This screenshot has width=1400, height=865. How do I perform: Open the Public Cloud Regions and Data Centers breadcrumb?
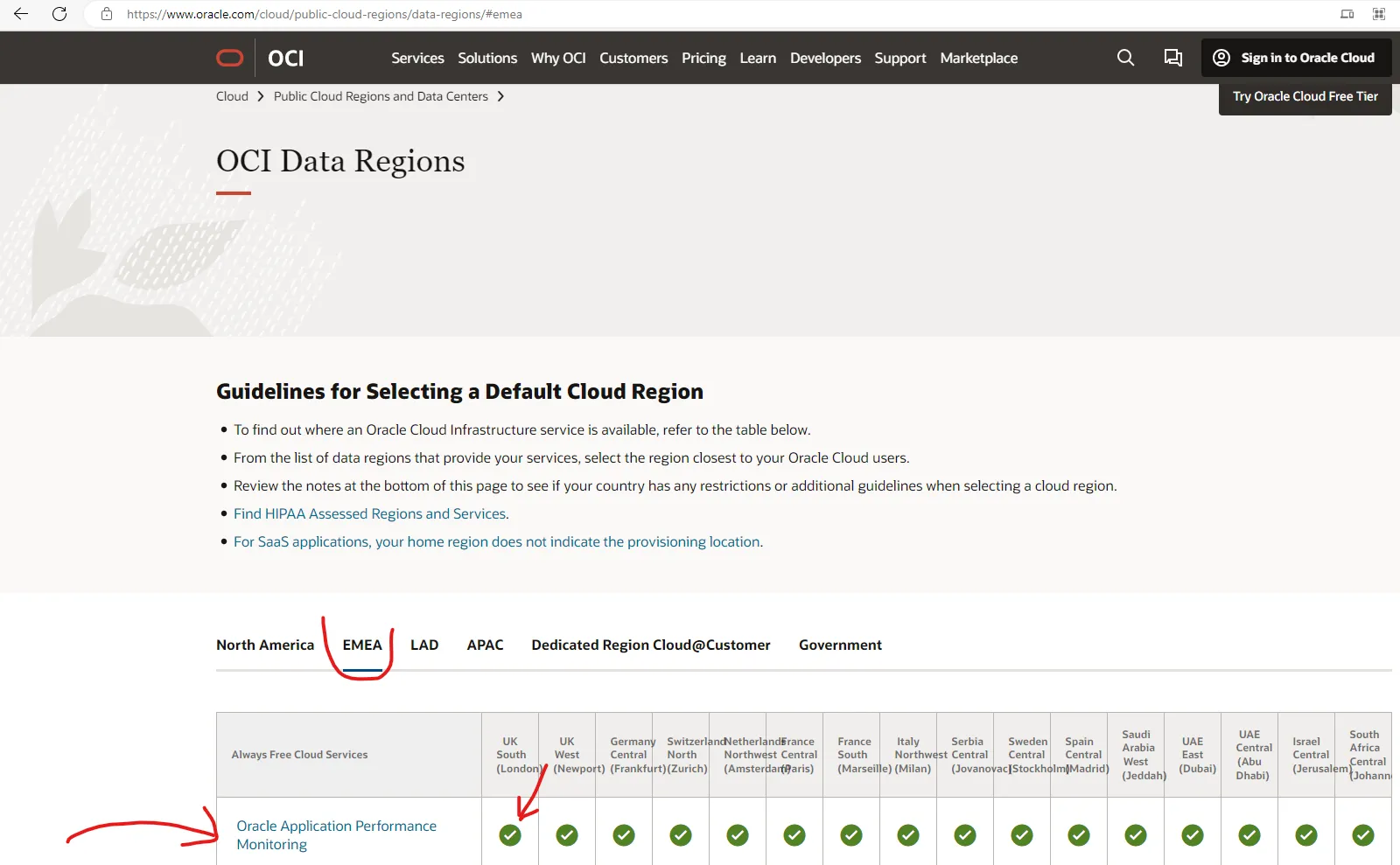[x=381, y=96]
